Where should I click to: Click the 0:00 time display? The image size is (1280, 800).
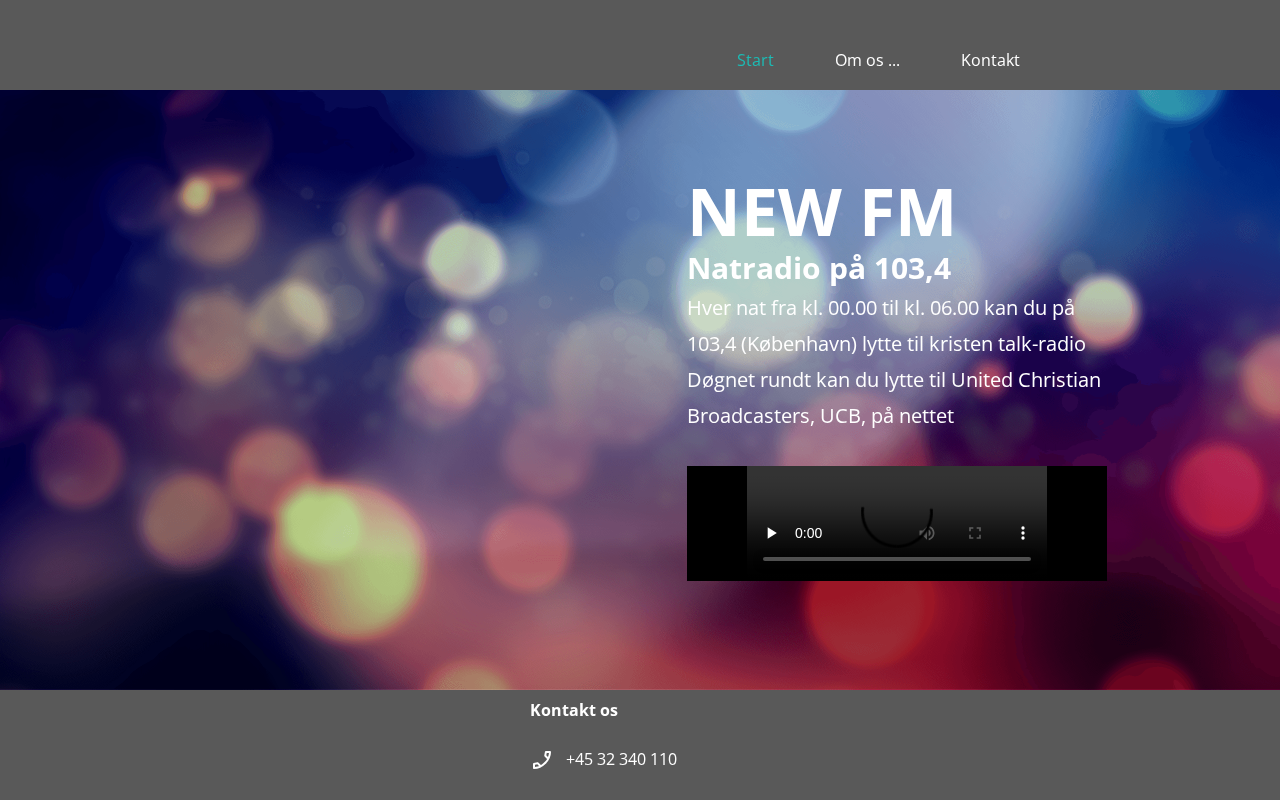coord(808,533)
